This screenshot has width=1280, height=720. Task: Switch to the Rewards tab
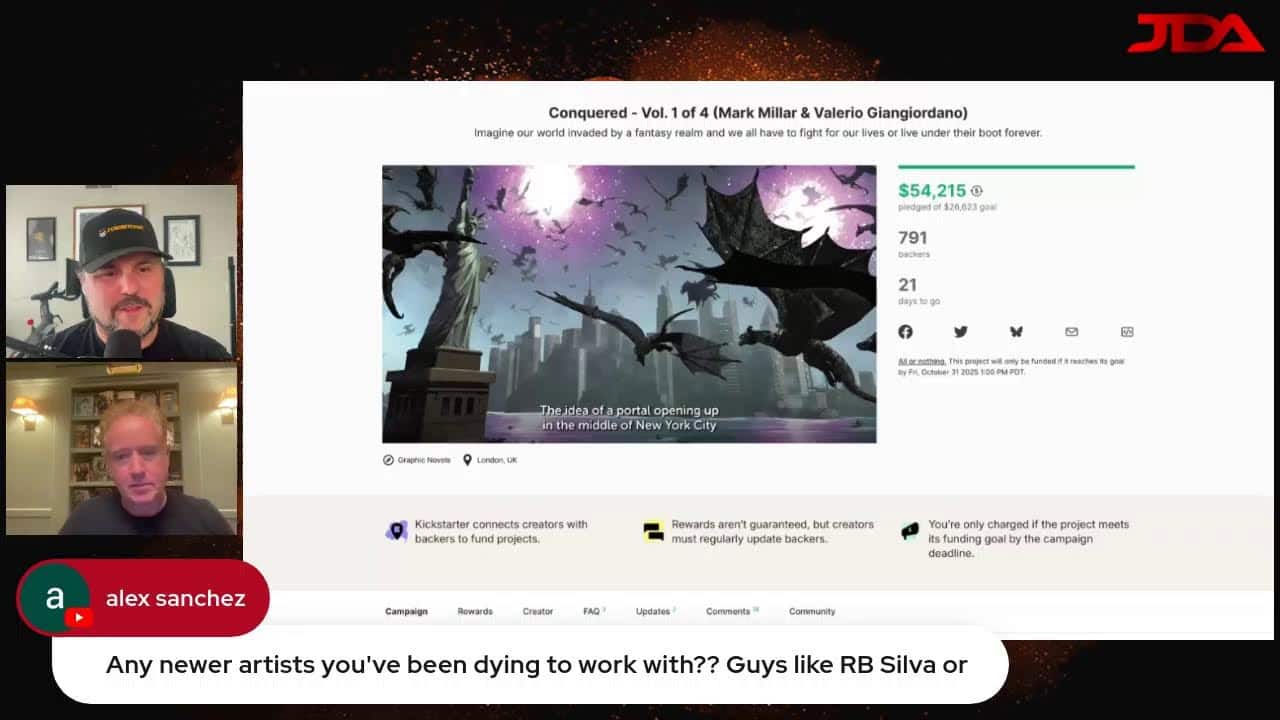(x=475, y=611)
